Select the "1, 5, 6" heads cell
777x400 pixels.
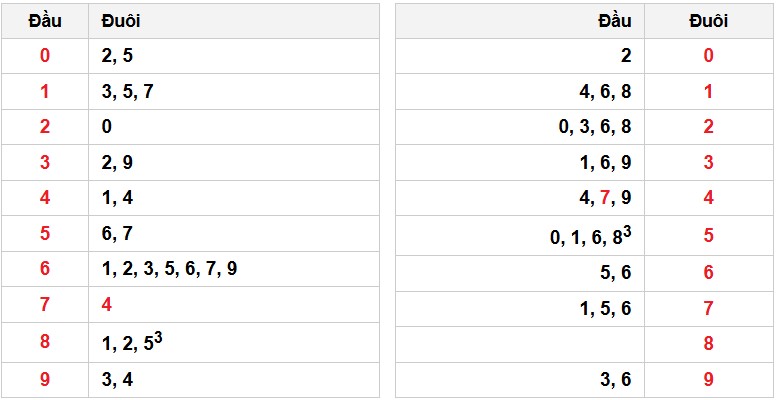(605, 309)
